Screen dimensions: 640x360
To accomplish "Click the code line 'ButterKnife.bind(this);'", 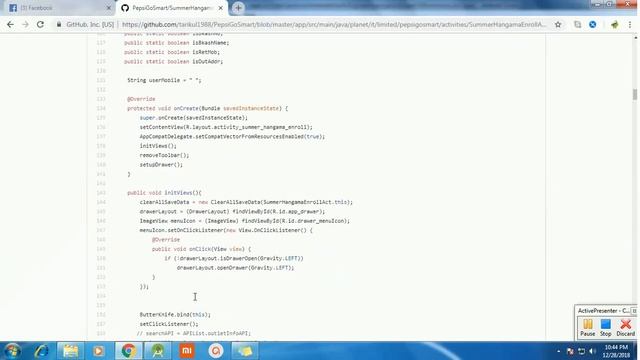I will click(175, 315).
